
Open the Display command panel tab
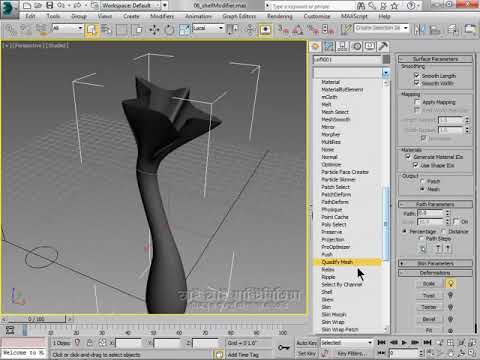coord(370,46)
